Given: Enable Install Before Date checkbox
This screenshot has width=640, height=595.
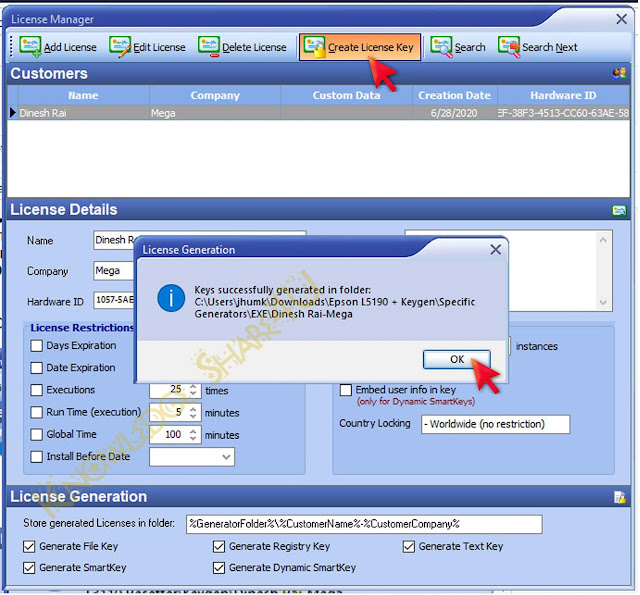Looking at the screenshot, I should 36,456.
